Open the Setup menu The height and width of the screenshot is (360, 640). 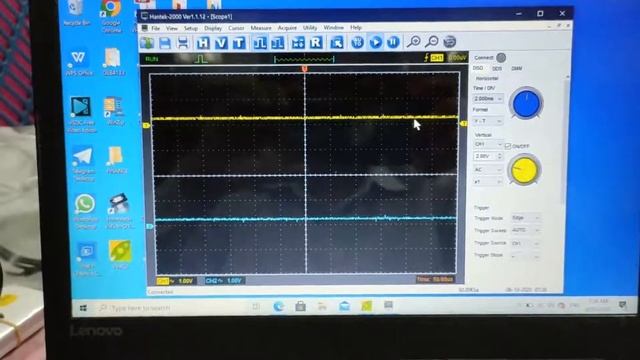point(191,29)
